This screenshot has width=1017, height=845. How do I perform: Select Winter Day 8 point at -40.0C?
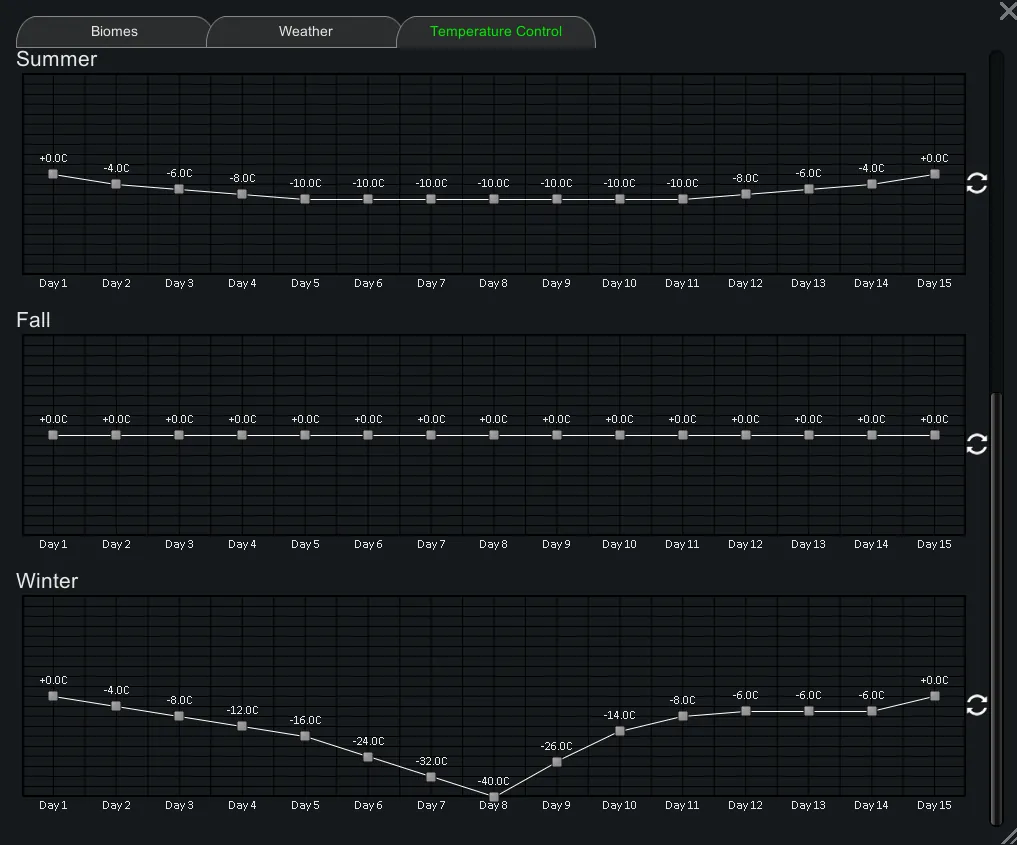pos(494,797)
